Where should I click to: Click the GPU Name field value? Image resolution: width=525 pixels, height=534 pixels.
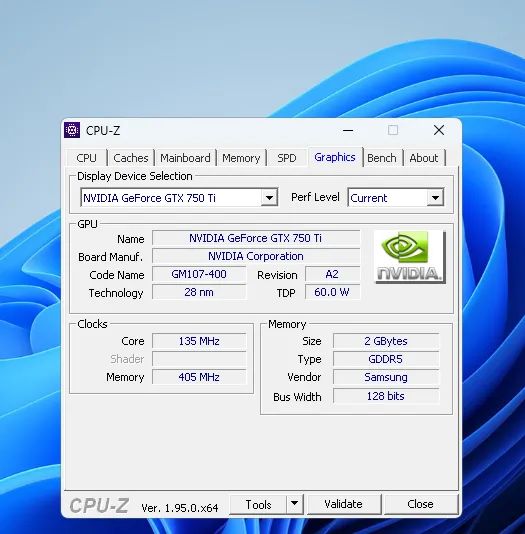pos(256,238)
